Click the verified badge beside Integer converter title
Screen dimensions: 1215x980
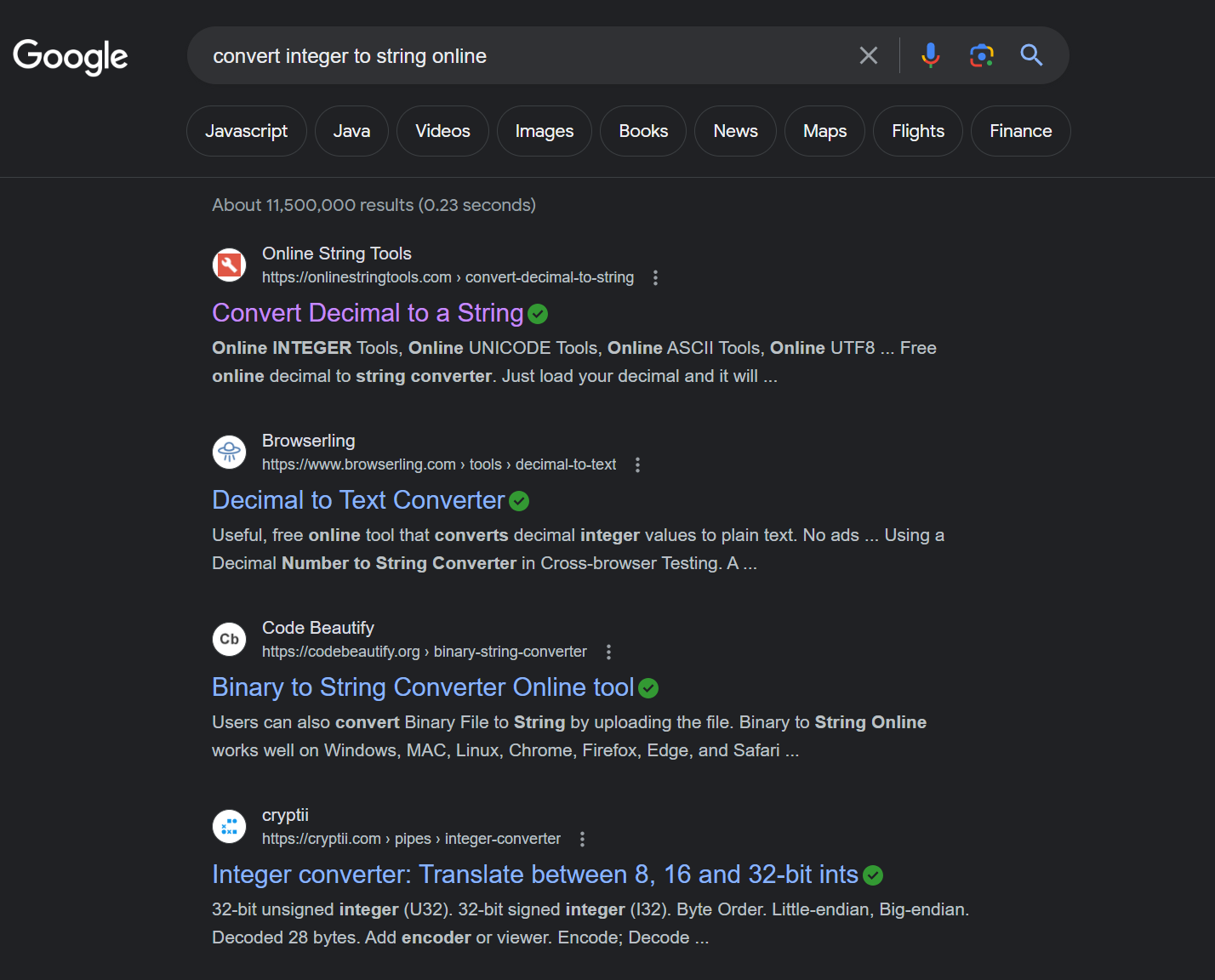873,876
